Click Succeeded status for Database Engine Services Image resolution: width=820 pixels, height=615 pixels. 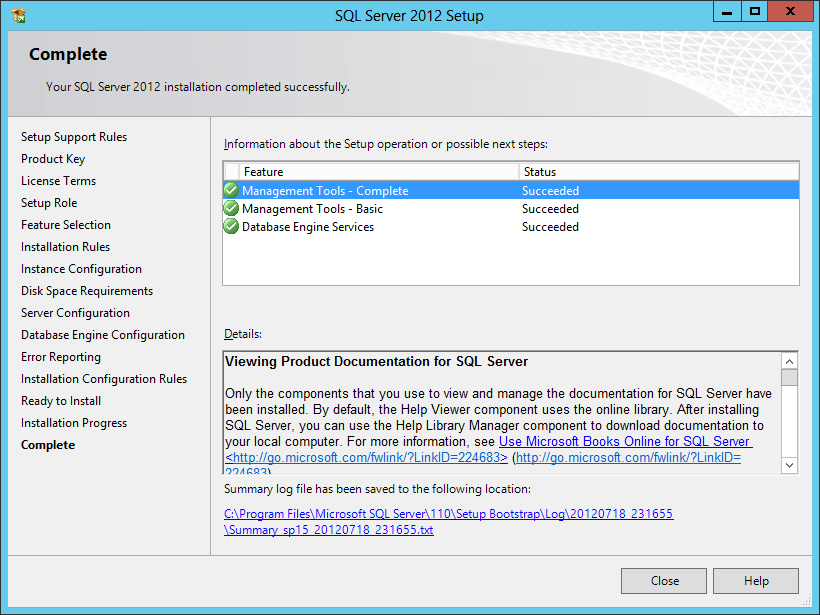[x=550, y=226]
